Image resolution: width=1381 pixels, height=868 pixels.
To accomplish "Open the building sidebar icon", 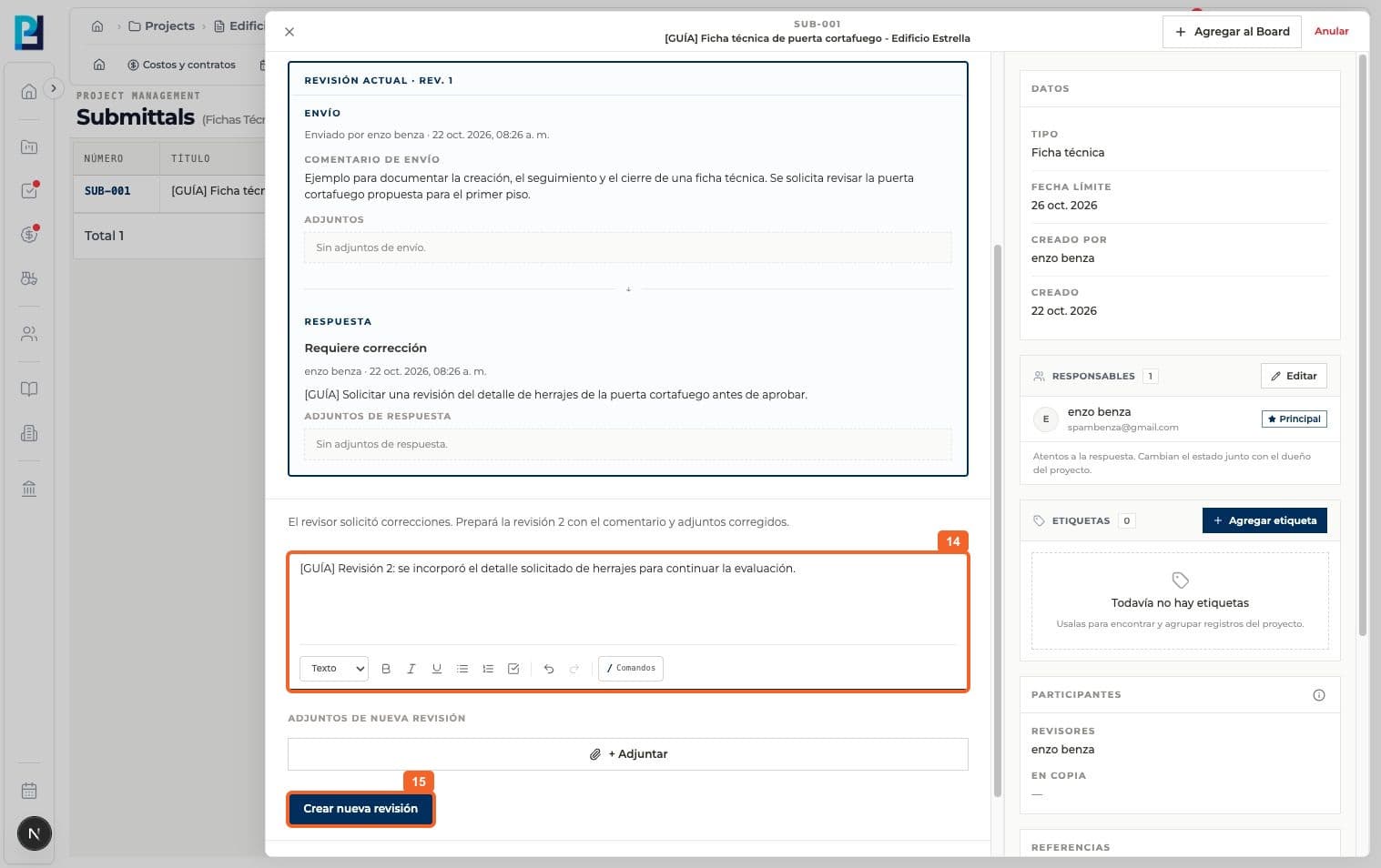I will [29, 433].
